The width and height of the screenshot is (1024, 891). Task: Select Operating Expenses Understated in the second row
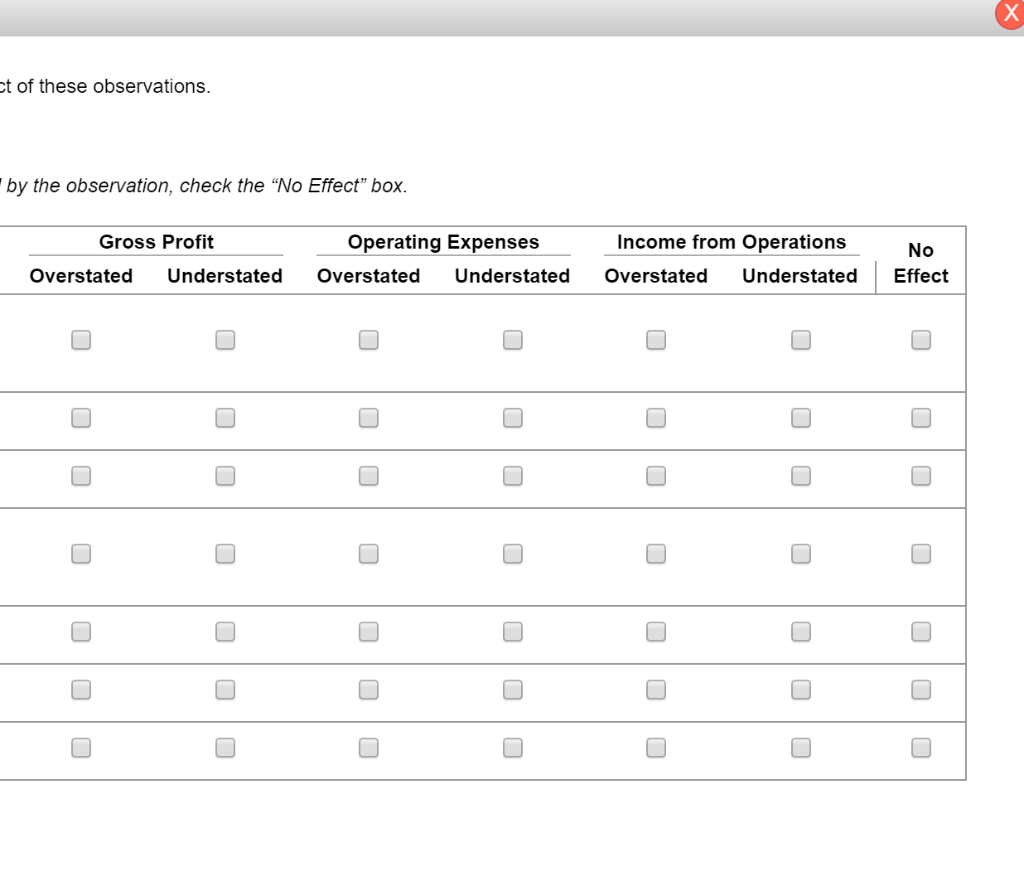(x=513, y=417)
